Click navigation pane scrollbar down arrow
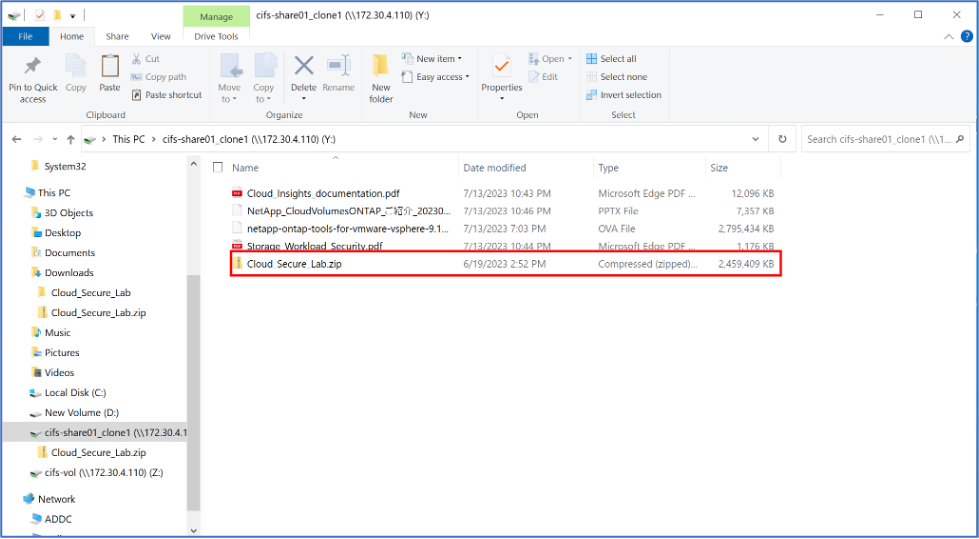Image resolution: width=979 pixels, height=539 pixels. [x=194, y=530]
